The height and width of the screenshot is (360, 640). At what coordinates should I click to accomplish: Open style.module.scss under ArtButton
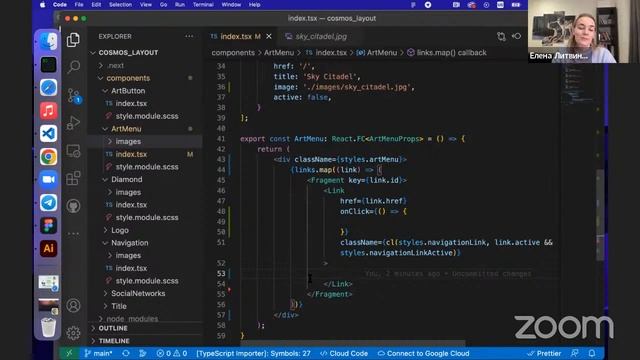(x=146, y=116)
